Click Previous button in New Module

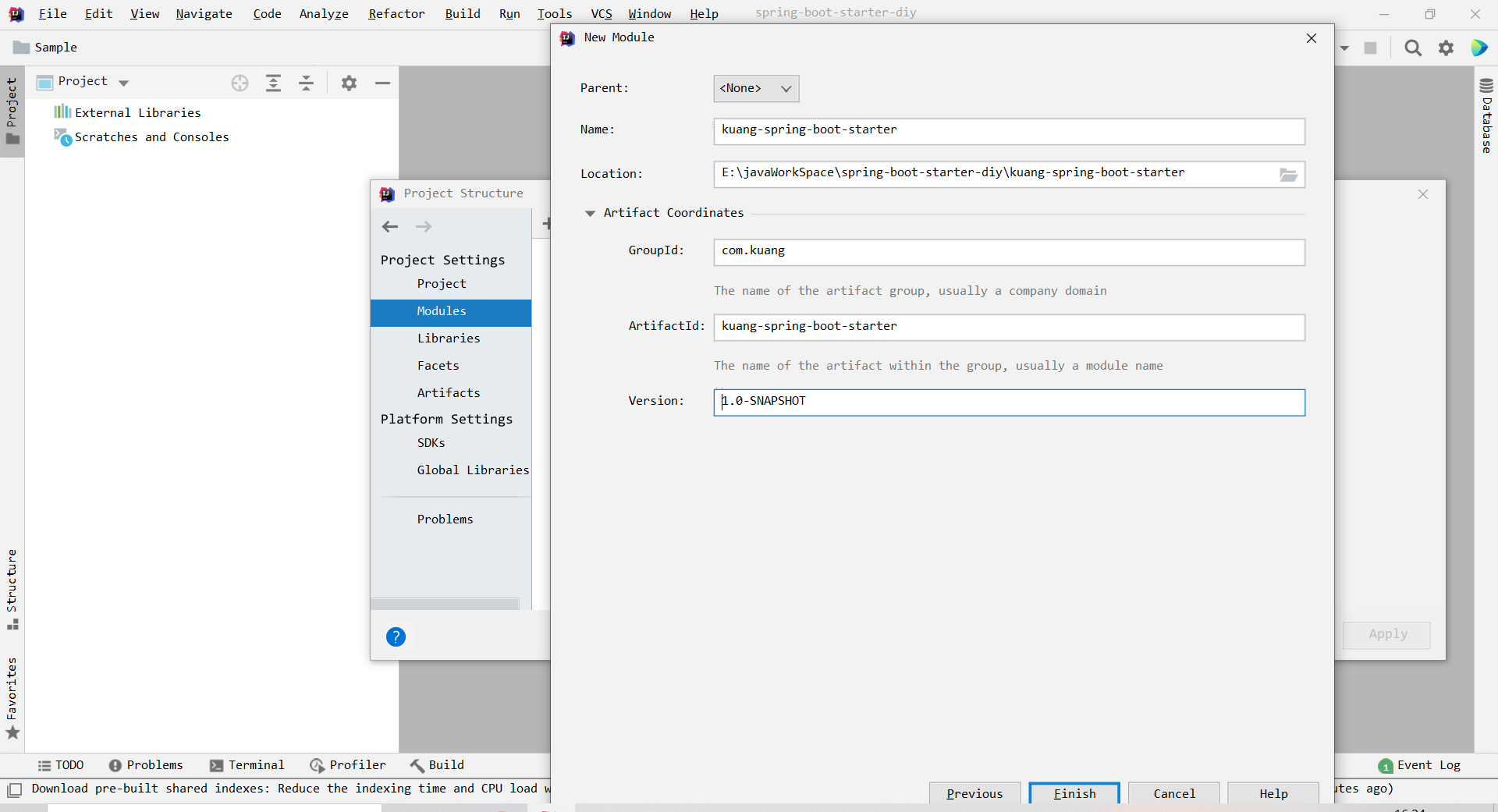pyautogui.click(x=974, y=793)
